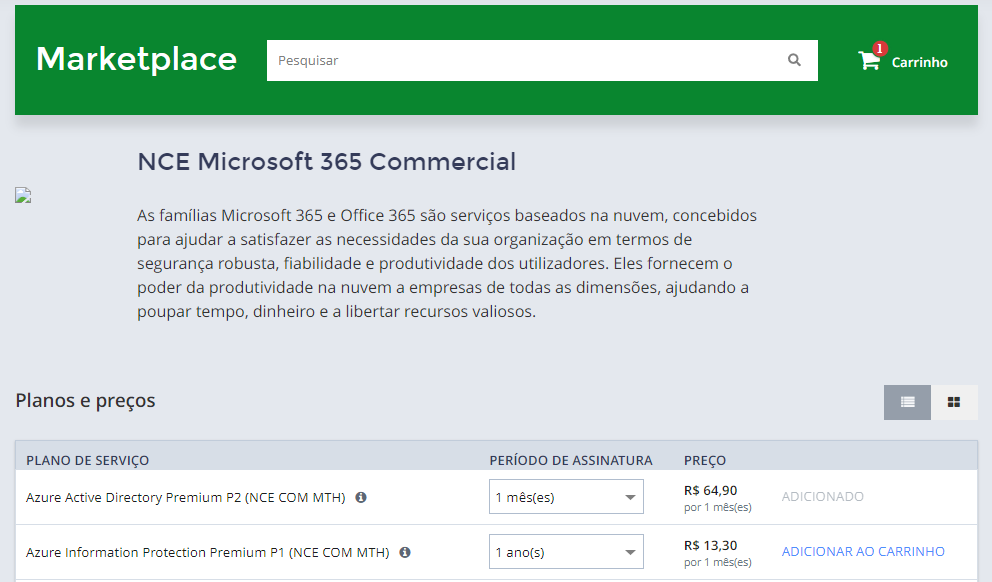Switch to grid view layout

click(x=954, y=402)
